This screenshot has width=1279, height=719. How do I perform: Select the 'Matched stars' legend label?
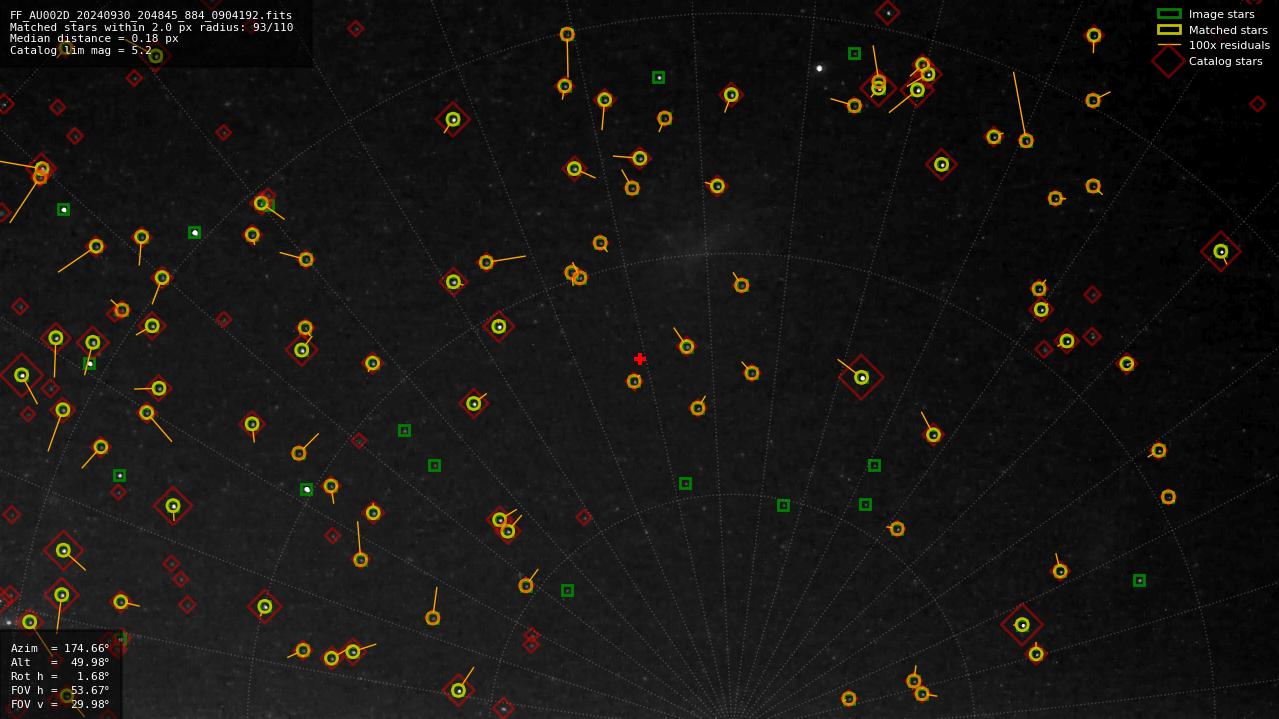(1228, 30)
